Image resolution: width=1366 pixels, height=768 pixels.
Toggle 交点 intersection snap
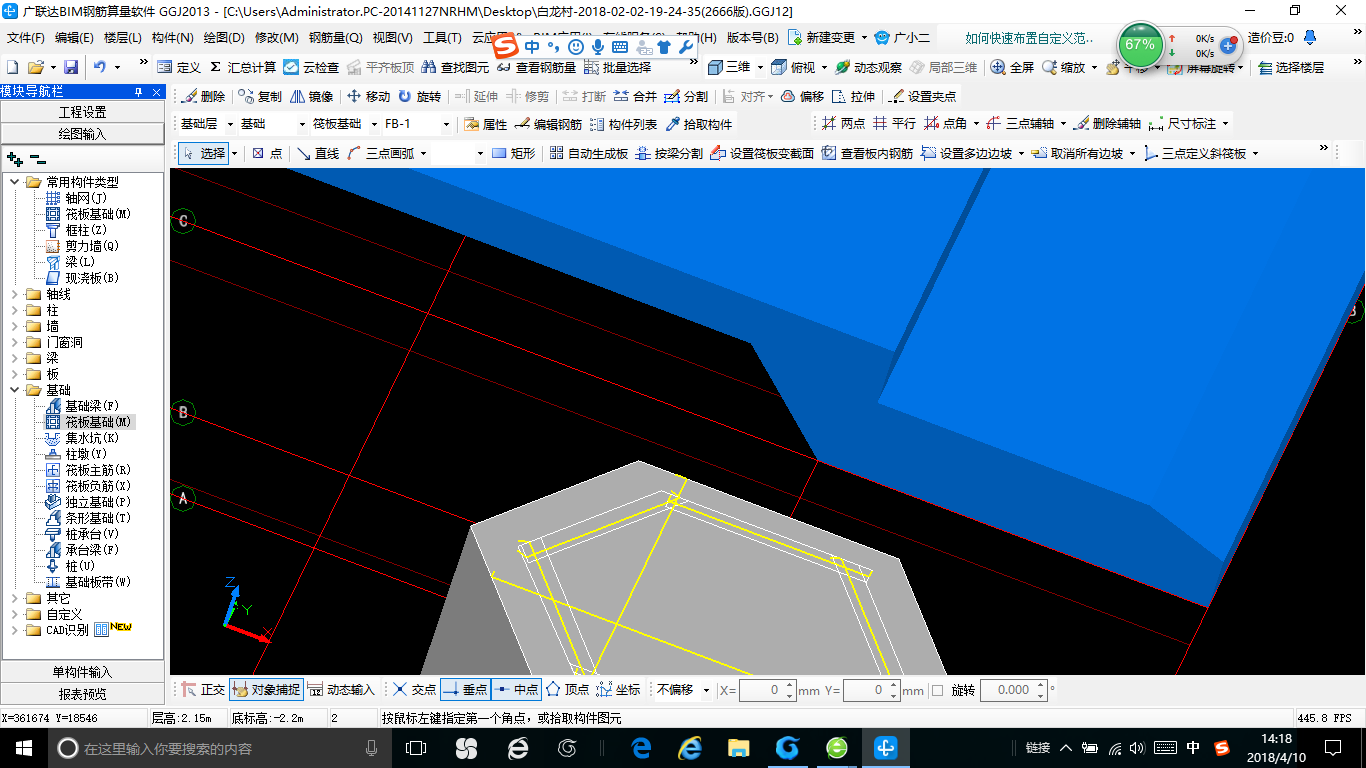414,689
